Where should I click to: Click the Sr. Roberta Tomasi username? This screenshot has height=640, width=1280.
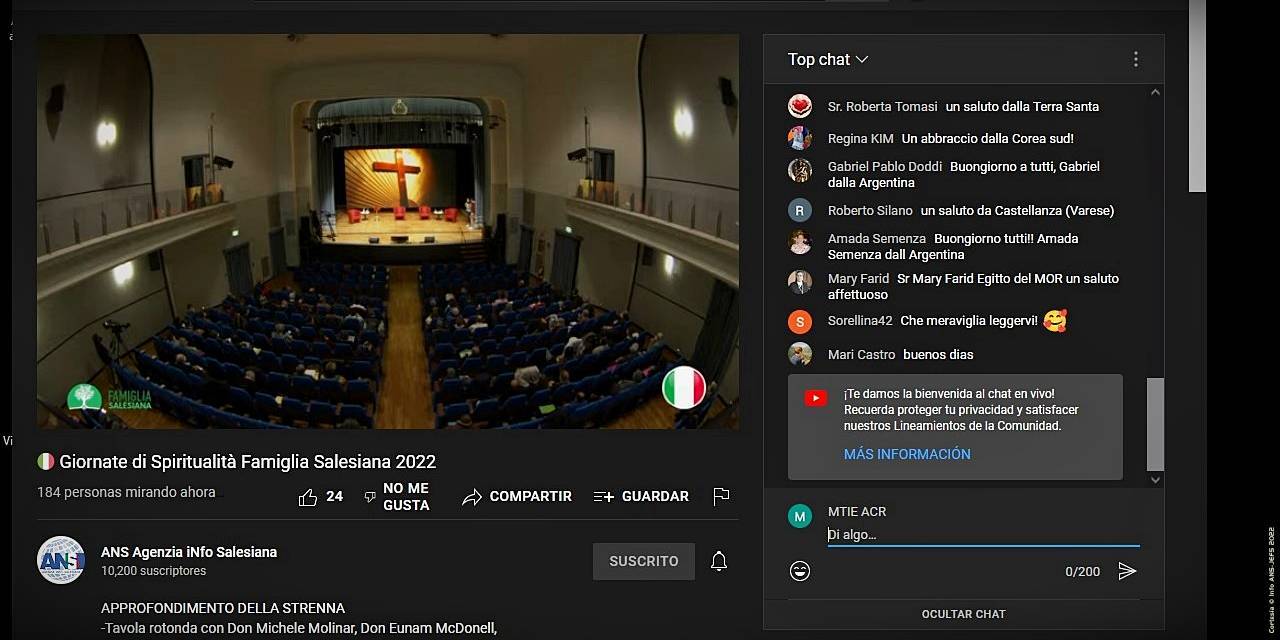pos(883,106)
